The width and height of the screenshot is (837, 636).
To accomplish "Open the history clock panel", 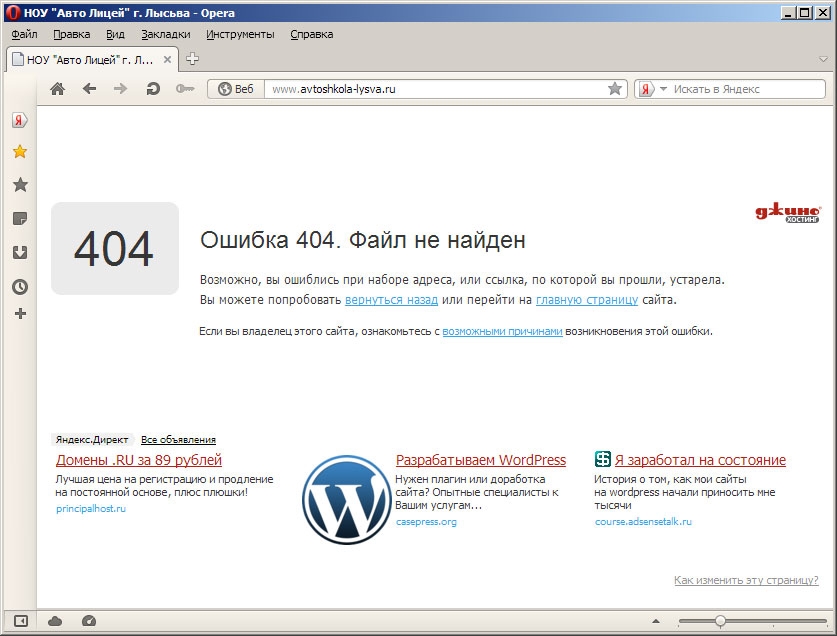I will tap(20, 287).
